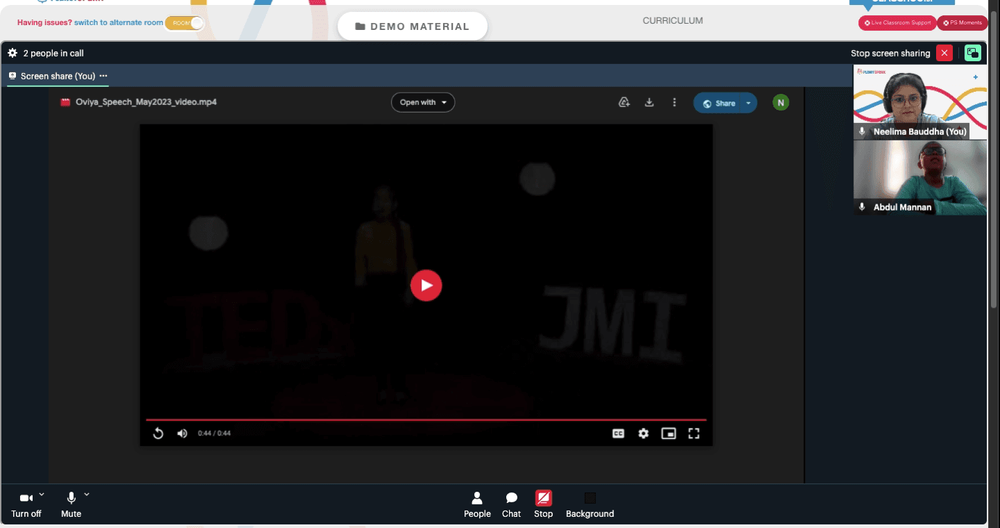Enable picture-in-picture mini player
Viewport: 1000px width, 528px height.
tap(668, 434)
